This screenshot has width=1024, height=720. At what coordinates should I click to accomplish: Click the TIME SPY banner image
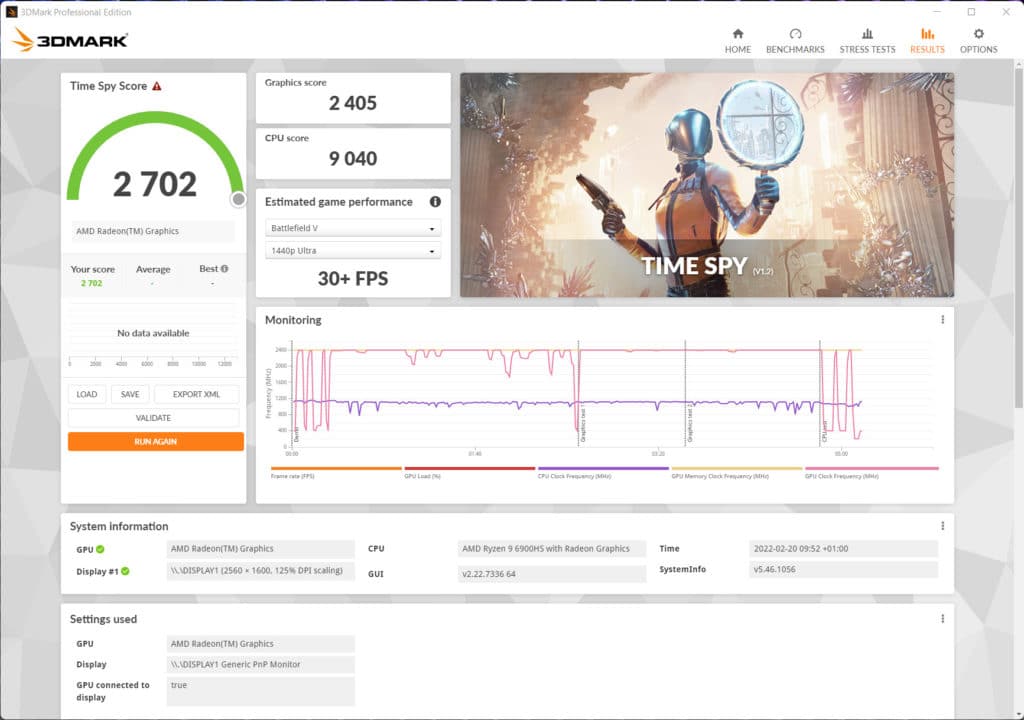707,185
